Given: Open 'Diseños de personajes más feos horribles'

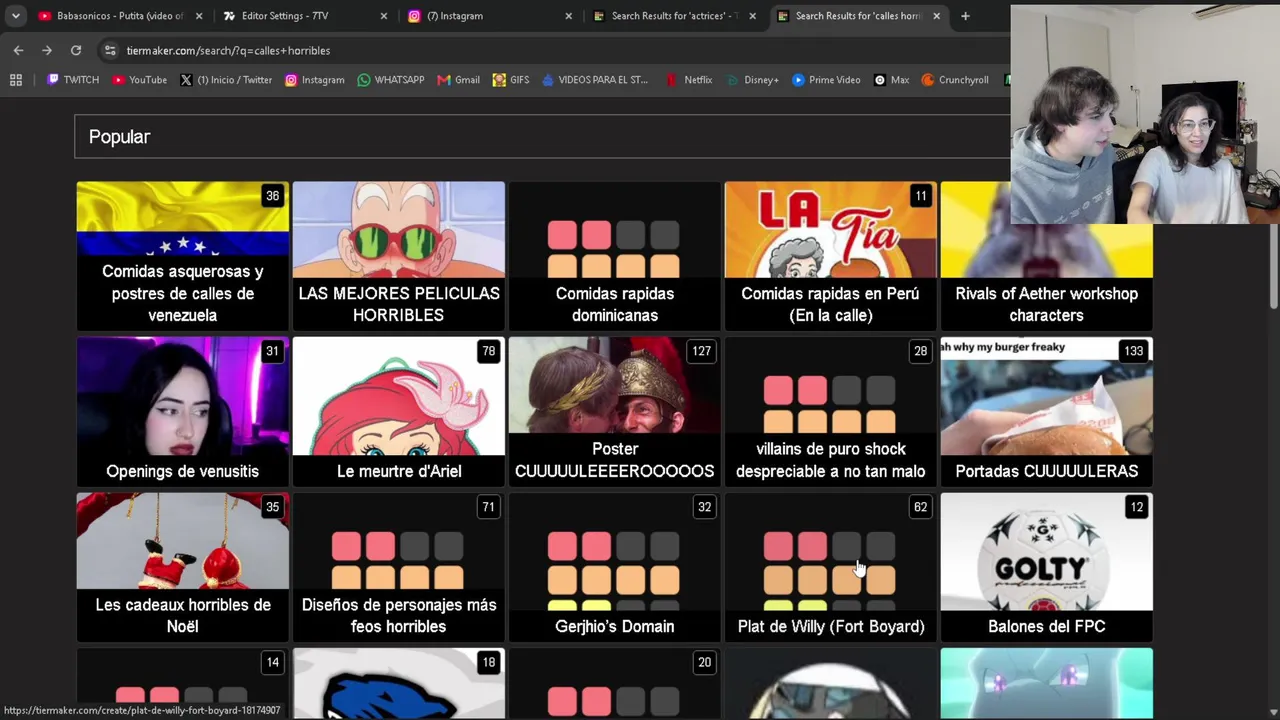Looking at the screenshot, I should pos(399,567).
